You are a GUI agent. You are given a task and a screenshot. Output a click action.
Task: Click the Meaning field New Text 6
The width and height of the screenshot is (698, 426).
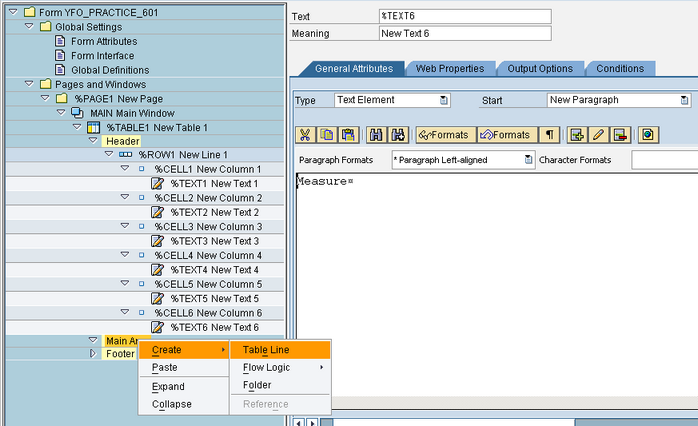click(465, 33)
